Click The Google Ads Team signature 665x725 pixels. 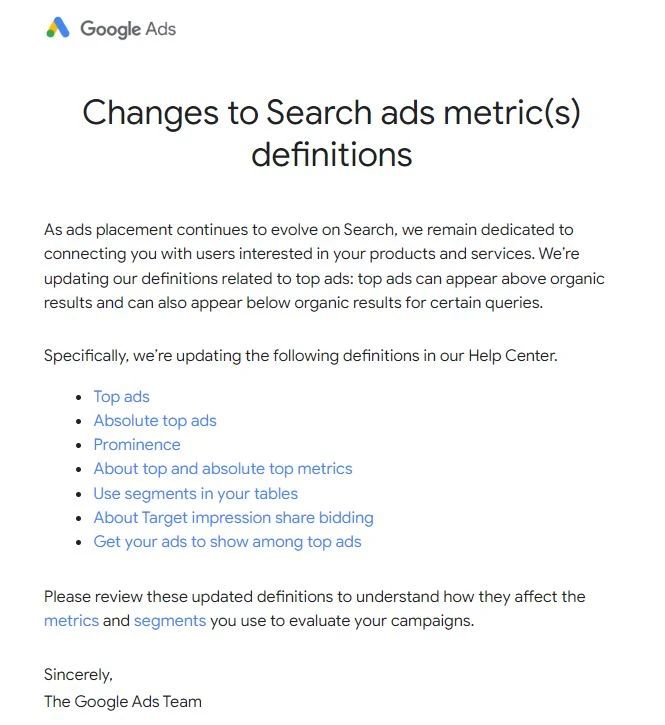(x=123, y=701)
